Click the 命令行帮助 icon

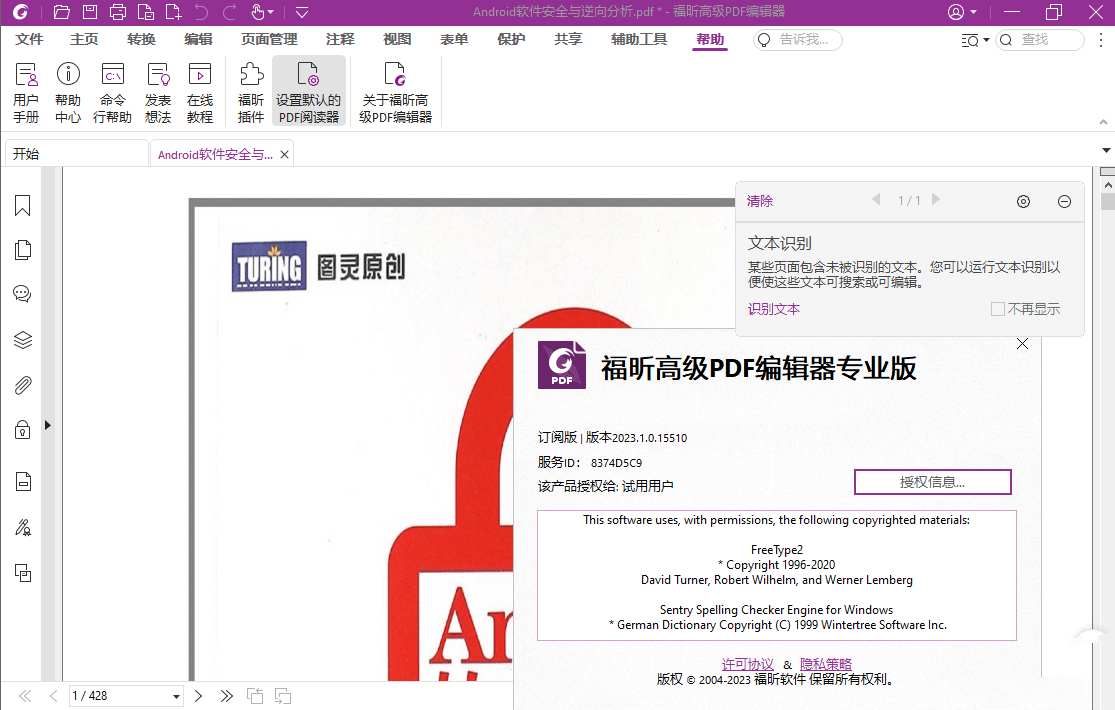[112, 90]
